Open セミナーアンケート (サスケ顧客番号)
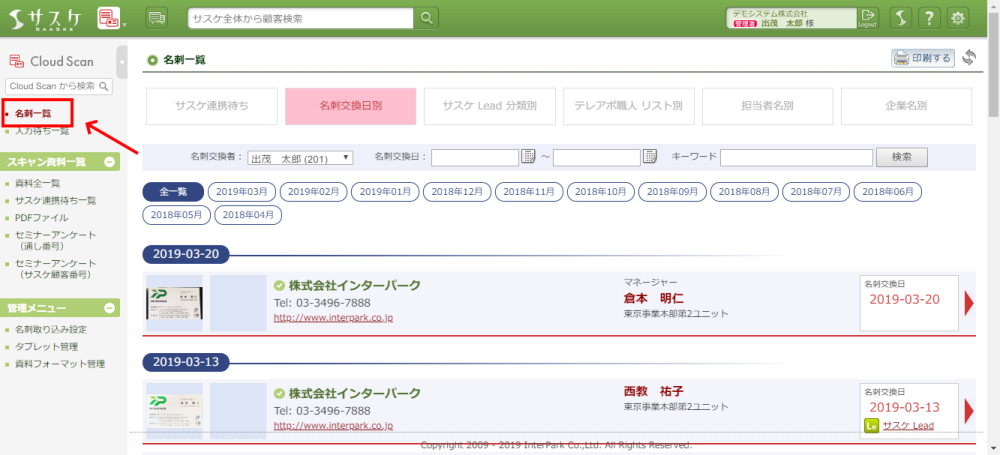The width and height of the screenshot is (1000, 455). click(55, 269)
